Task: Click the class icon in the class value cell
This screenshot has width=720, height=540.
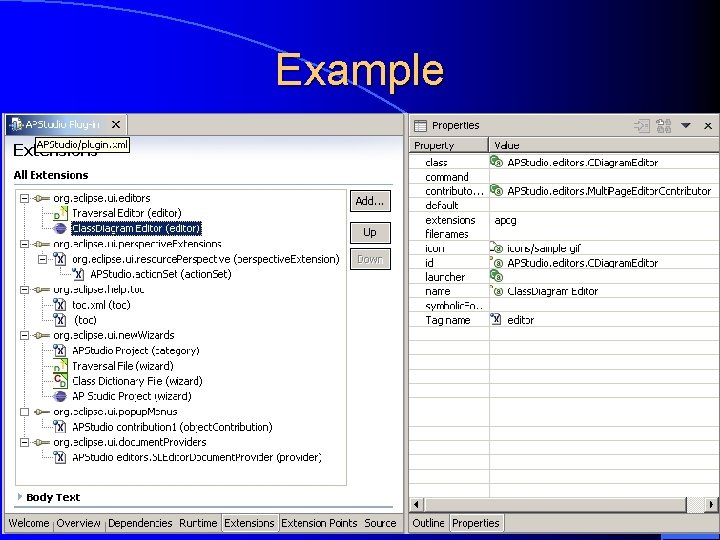Action: 496,162
